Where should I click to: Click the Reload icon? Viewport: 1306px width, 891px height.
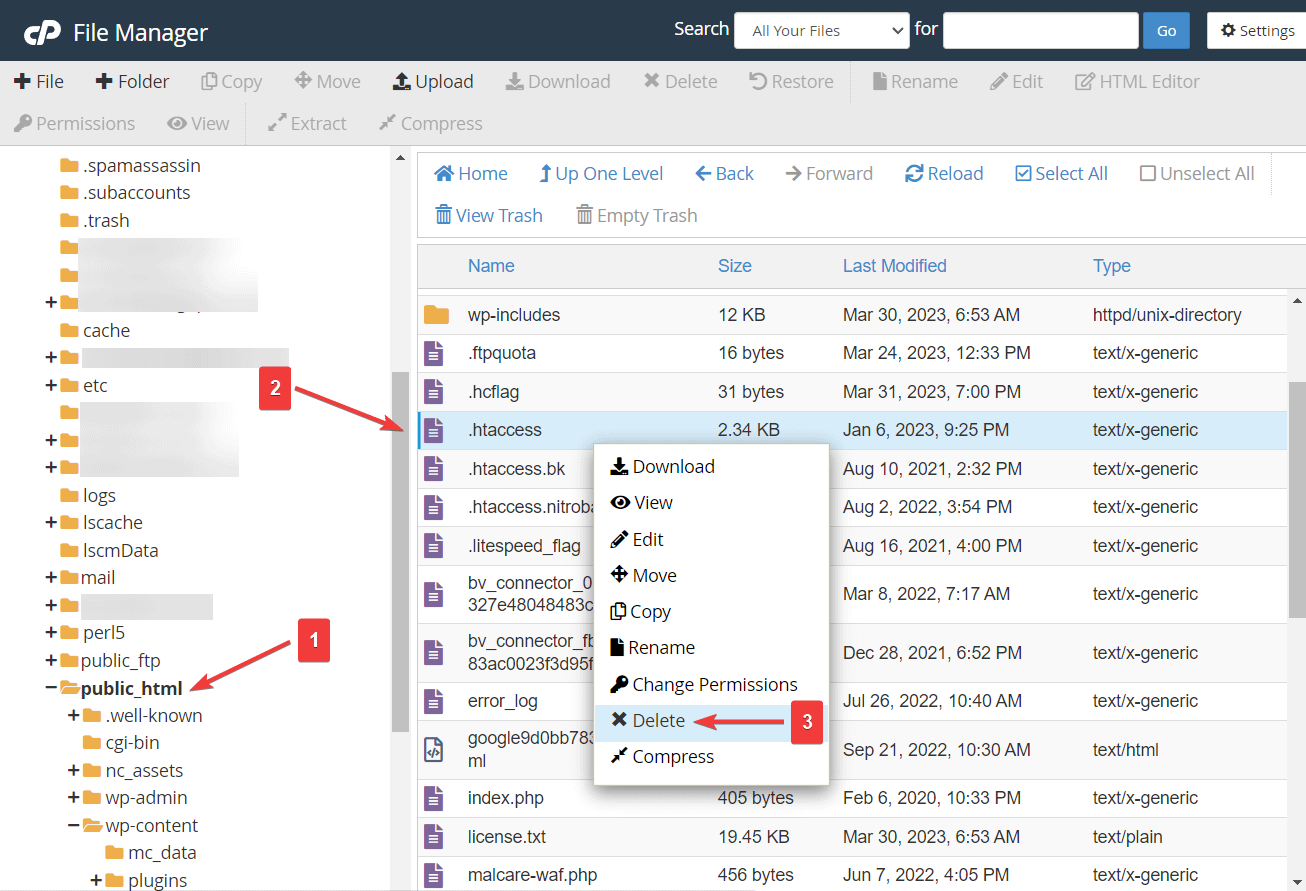pos(914,174)
